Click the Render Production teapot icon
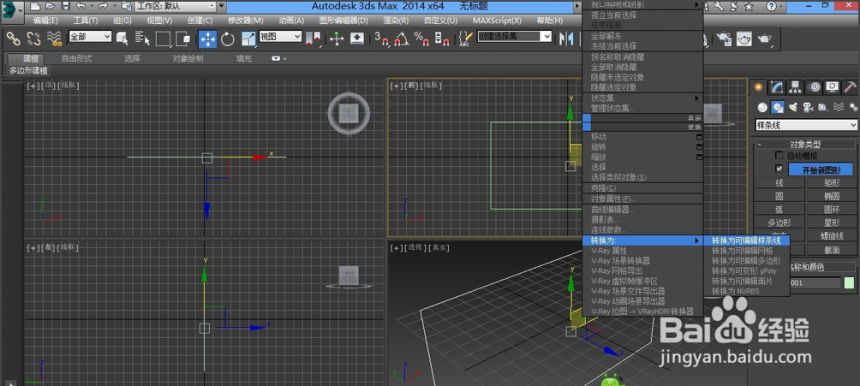The image size is (860, 386). (765, 38)
